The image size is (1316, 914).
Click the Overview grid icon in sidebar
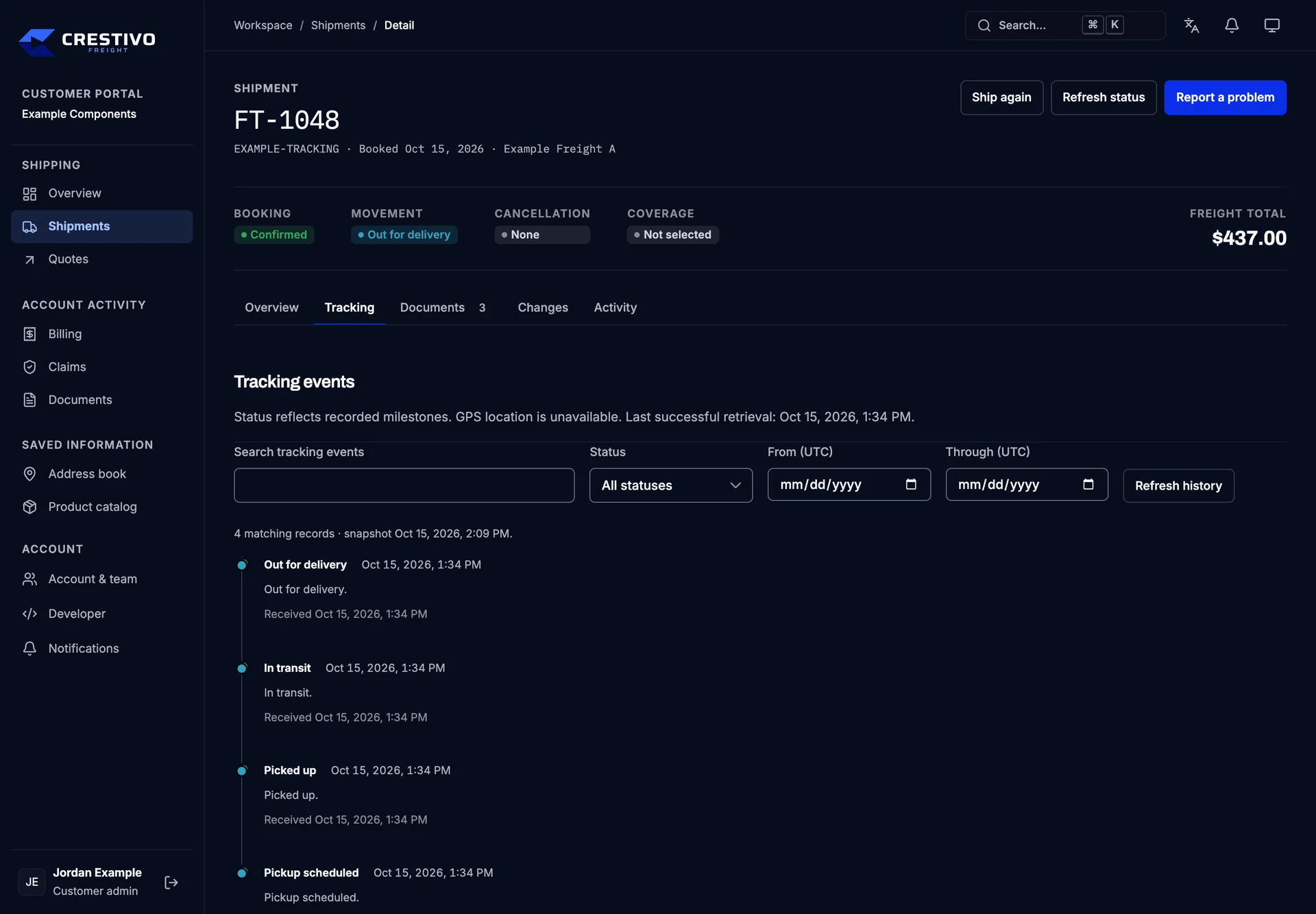29,194
